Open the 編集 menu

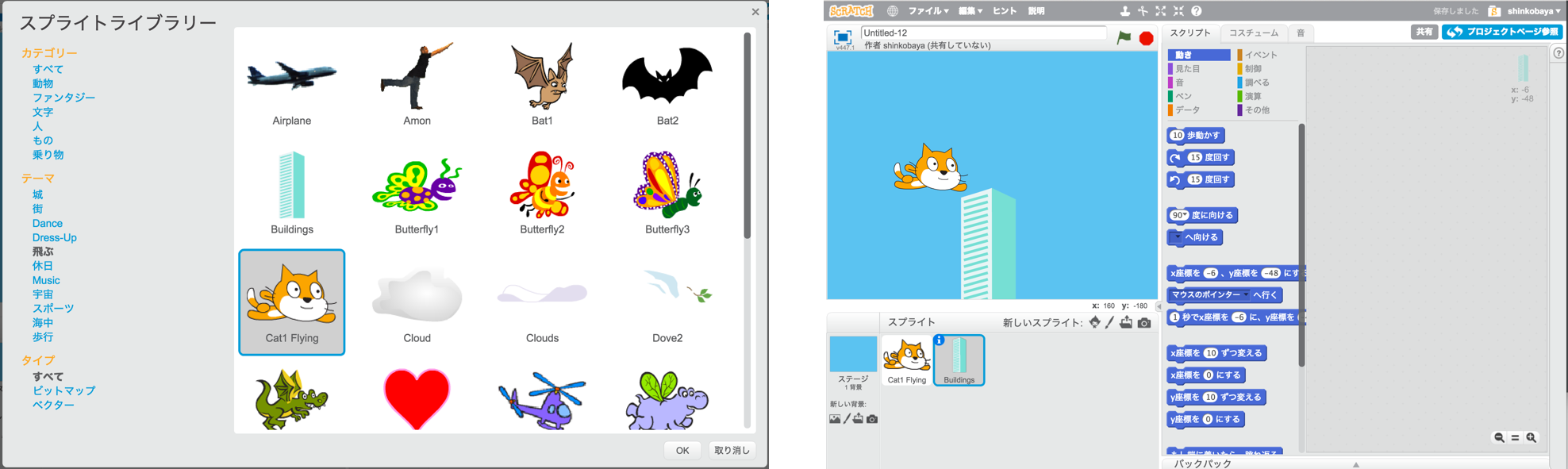tap(970, 11)
